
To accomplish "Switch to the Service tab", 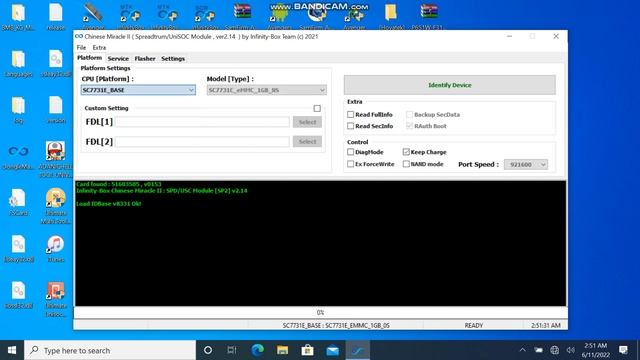I will [118, 58].
